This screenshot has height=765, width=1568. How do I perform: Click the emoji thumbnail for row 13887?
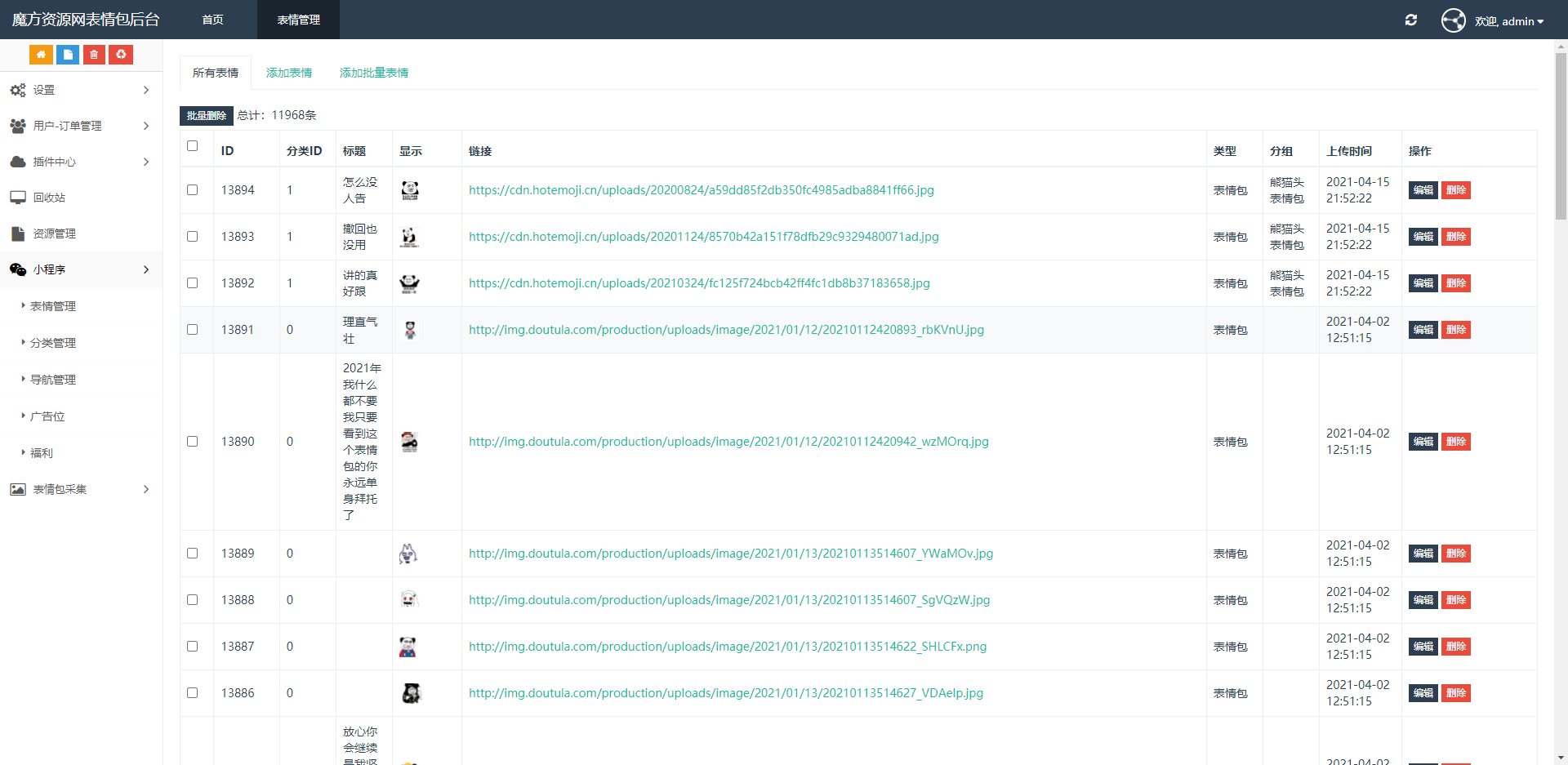pyautogui.click(x=408, y=647)
